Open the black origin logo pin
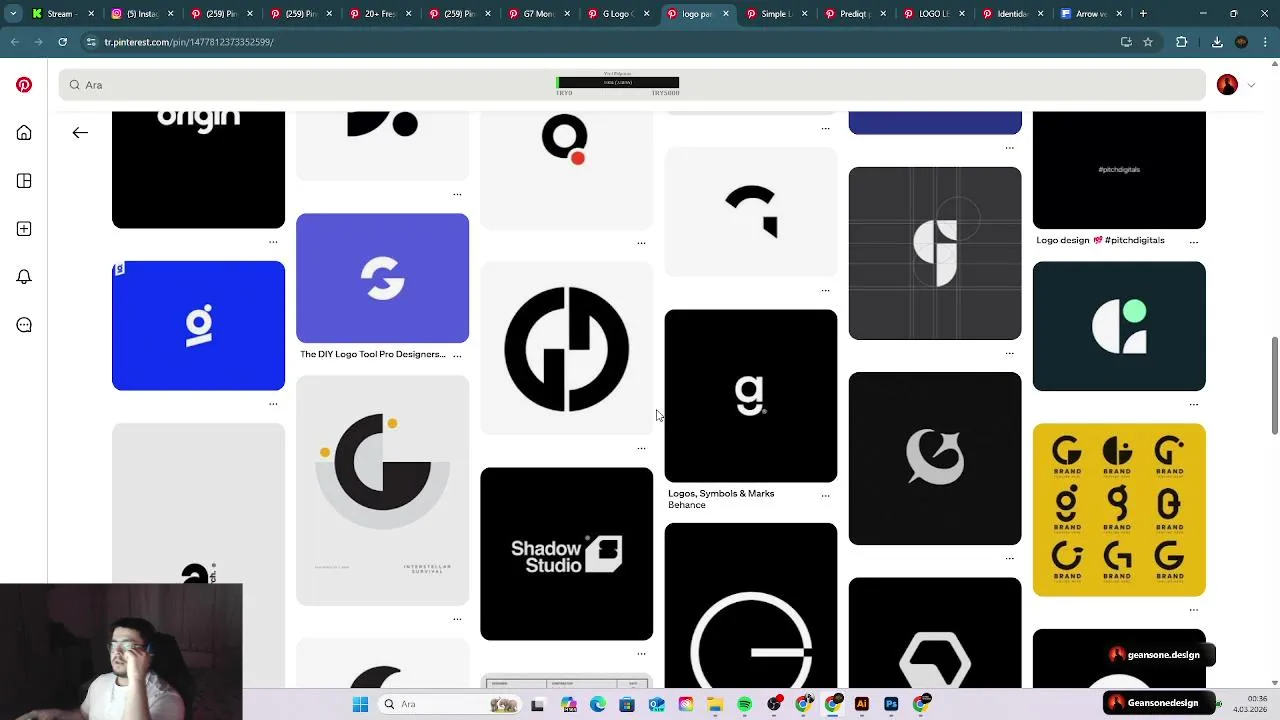The image size is (1280, 720). (x=198, y=170)
